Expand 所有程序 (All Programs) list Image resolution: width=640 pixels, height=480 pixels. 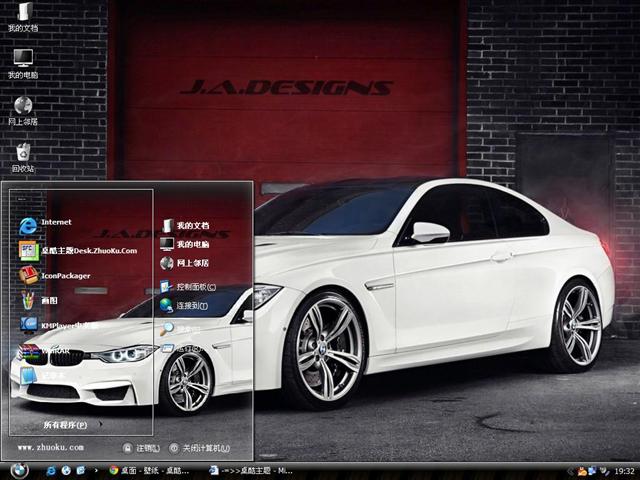(x=72, y=424)
